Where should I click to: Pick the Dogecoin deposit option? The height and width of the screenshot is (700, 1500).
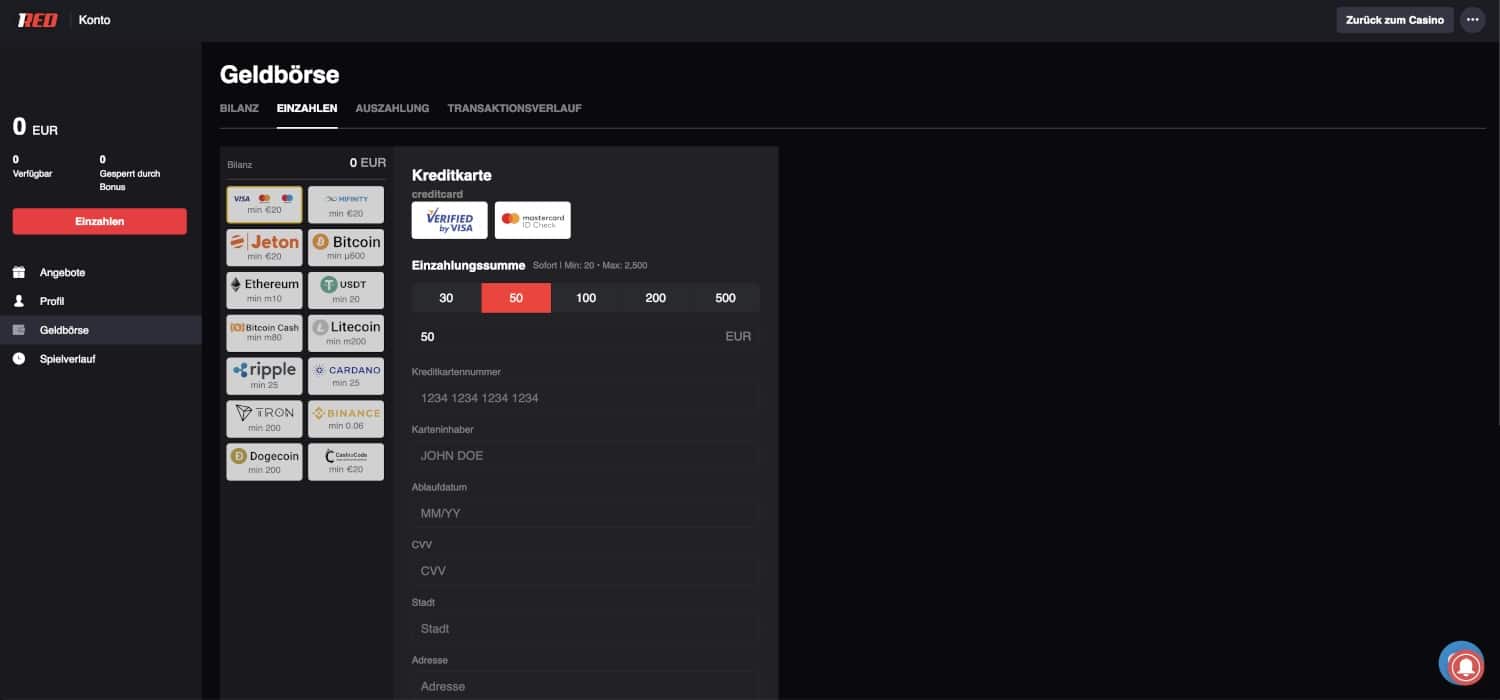click(x=264, y=462)
